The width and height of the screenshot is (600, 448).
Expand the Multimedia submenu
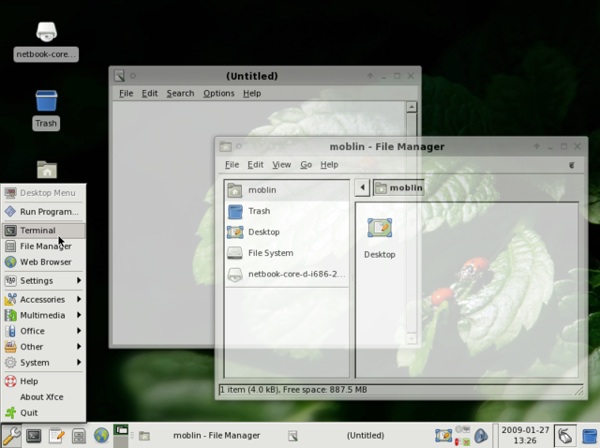tap(44, 315)
